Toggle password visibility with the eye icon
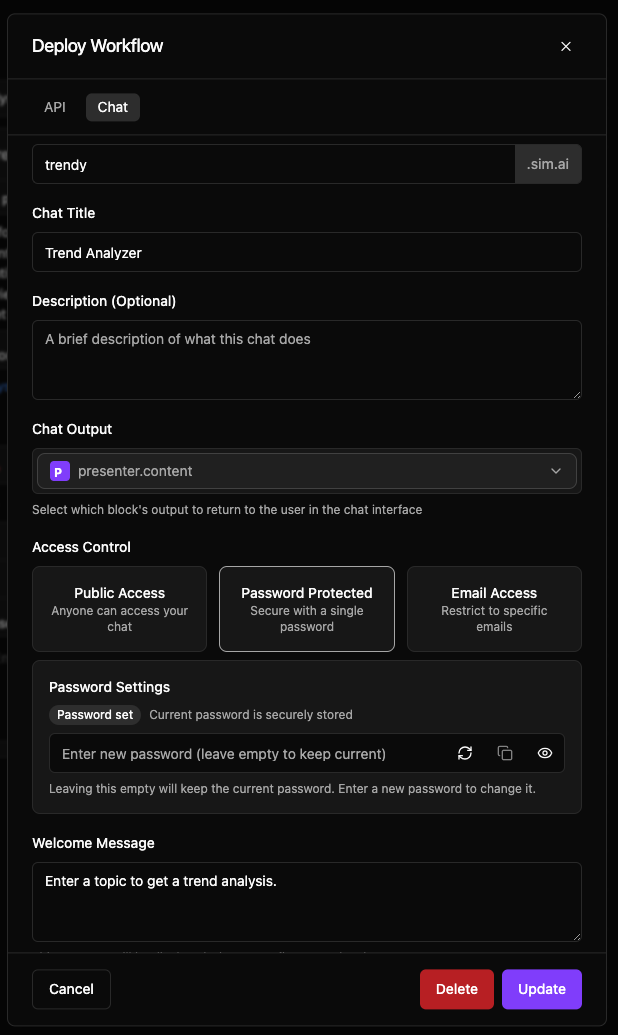 coord(545,753)
